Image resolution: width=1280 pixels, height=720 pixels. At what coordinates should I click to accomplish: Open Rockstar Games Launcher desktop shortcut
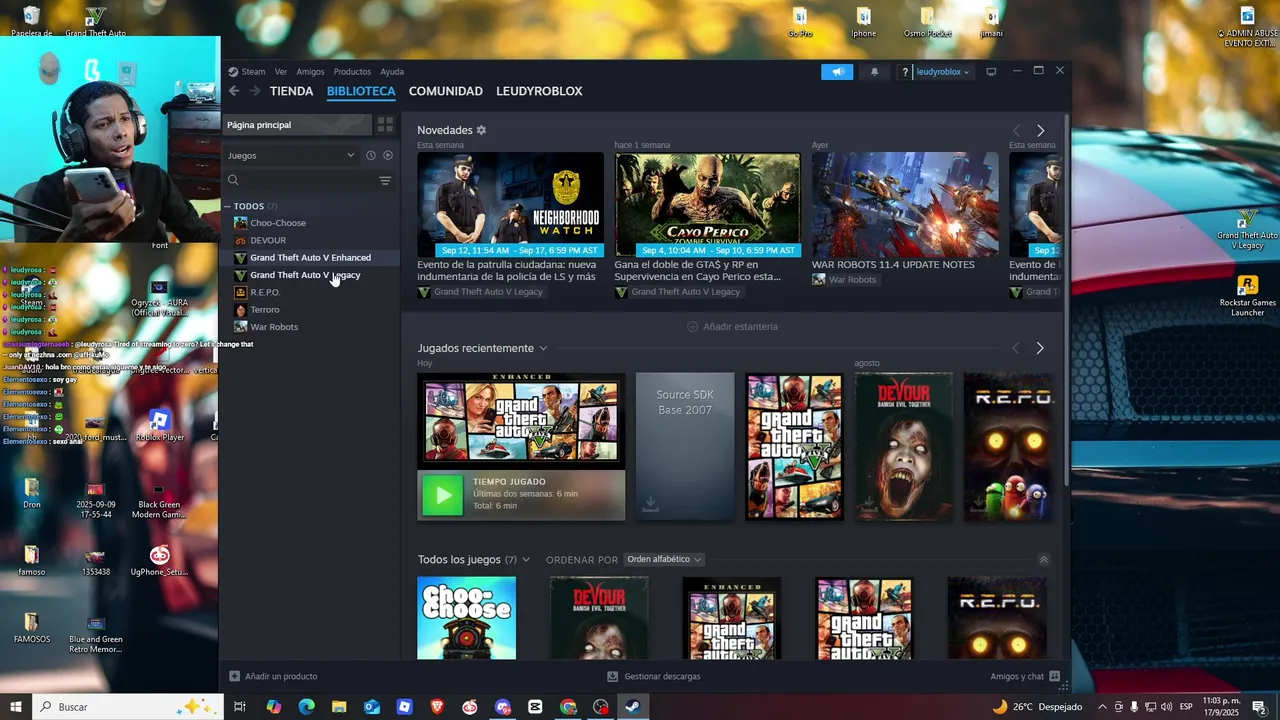1247,296
